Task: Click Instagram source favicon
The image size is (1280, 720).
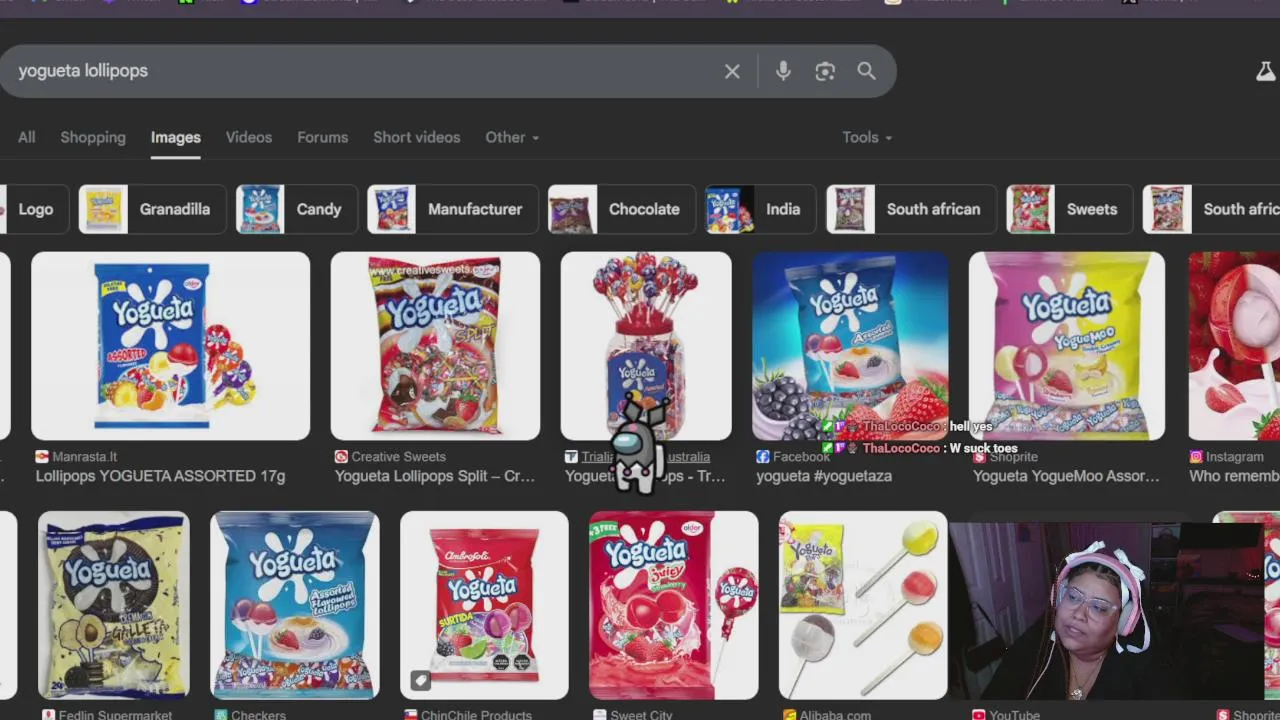Action: [1196, 456]
